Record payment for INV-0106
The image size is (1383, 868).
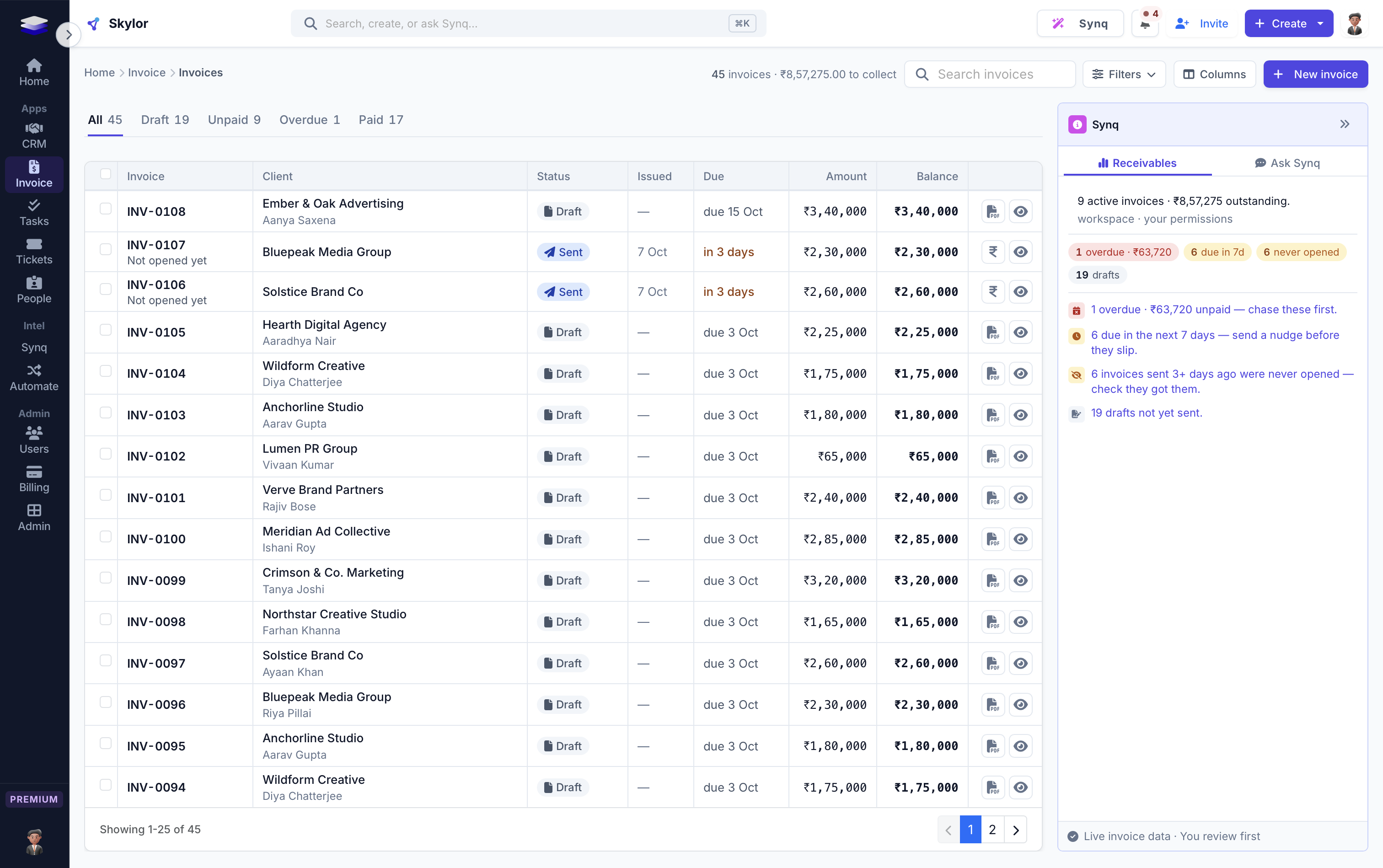click(992, 292)
